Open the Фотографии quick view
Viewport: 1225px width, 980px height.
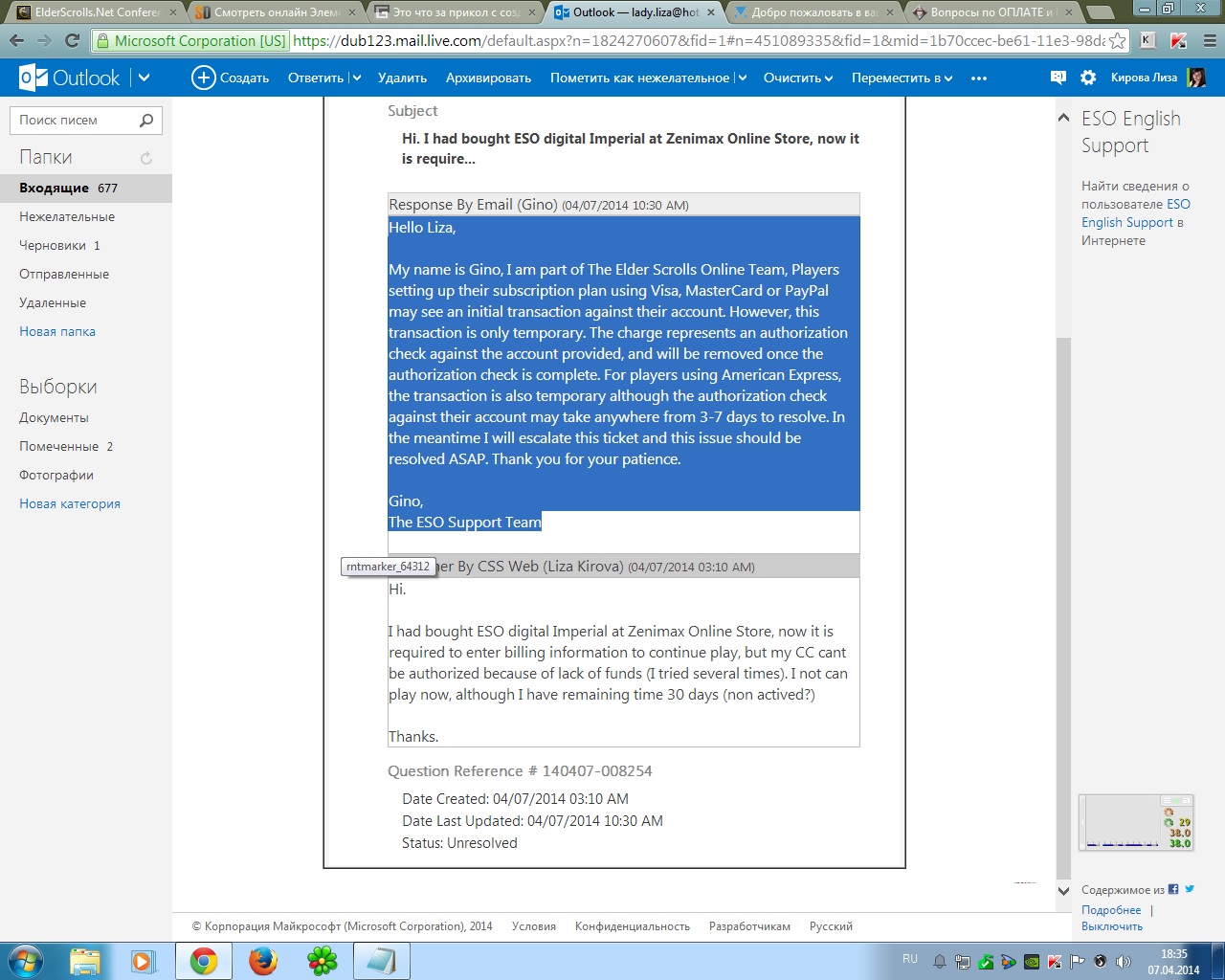pyautogui.click(x=56, y=475)
